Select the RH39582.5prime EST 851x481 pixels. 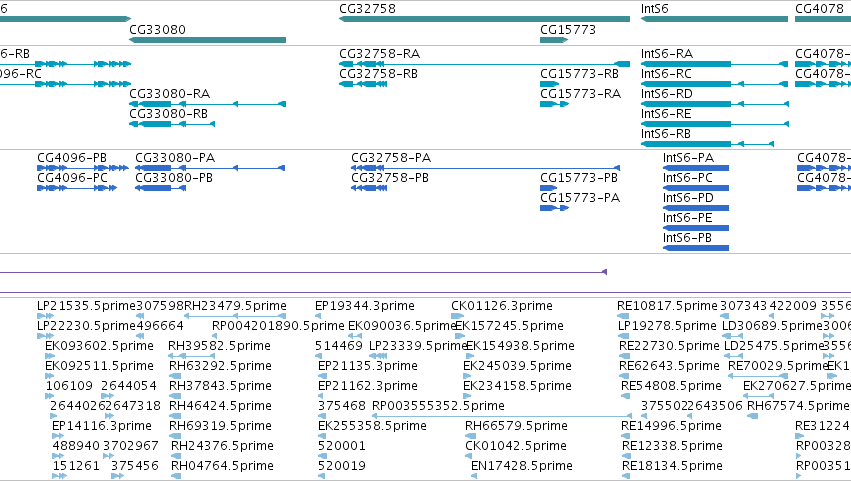(x=219, y=346)
